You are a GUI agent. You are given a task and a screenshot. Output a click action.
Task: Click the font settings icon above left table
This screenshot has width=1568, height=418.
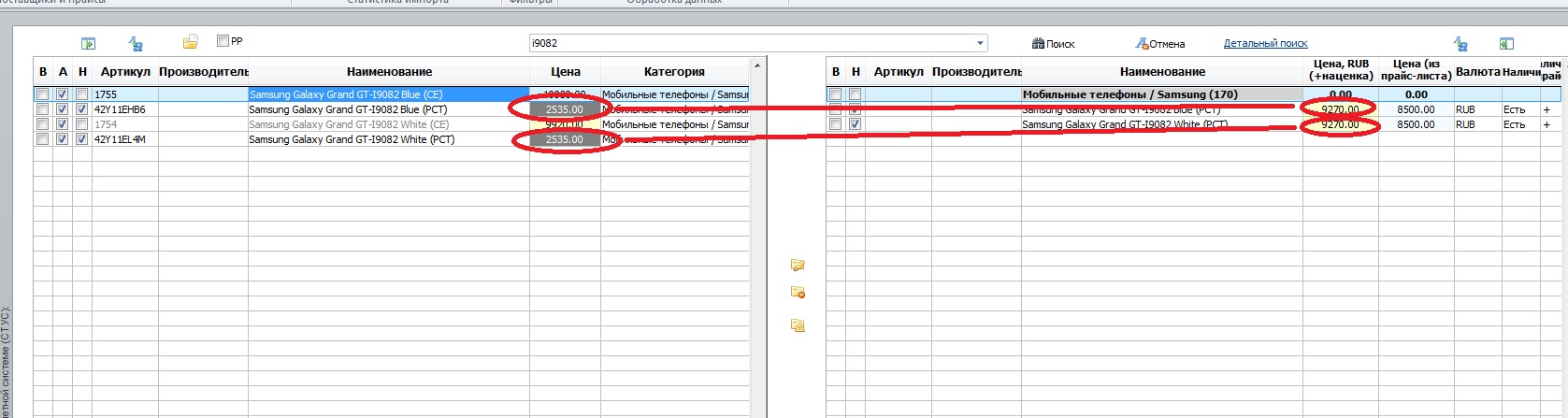[x=136, y=43]
